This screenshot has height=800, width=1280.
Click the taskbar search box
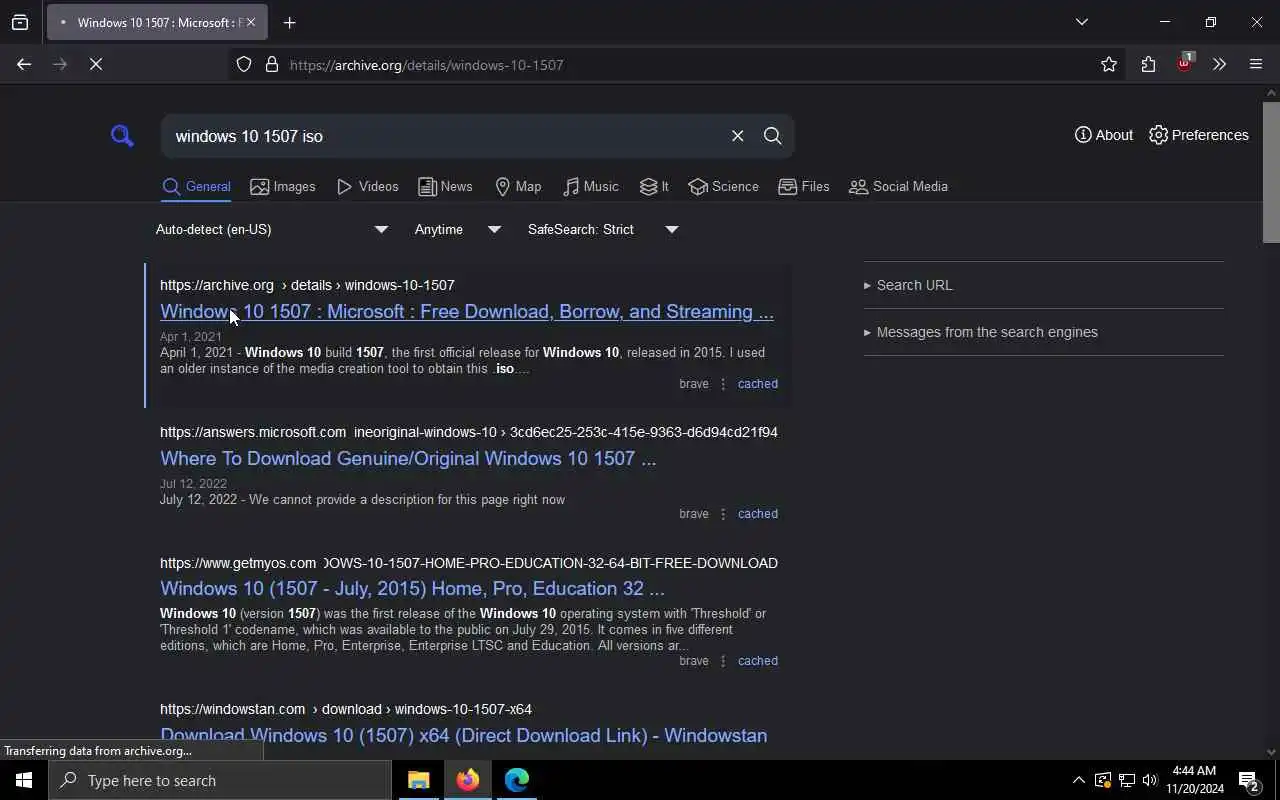tap(220, 780)
